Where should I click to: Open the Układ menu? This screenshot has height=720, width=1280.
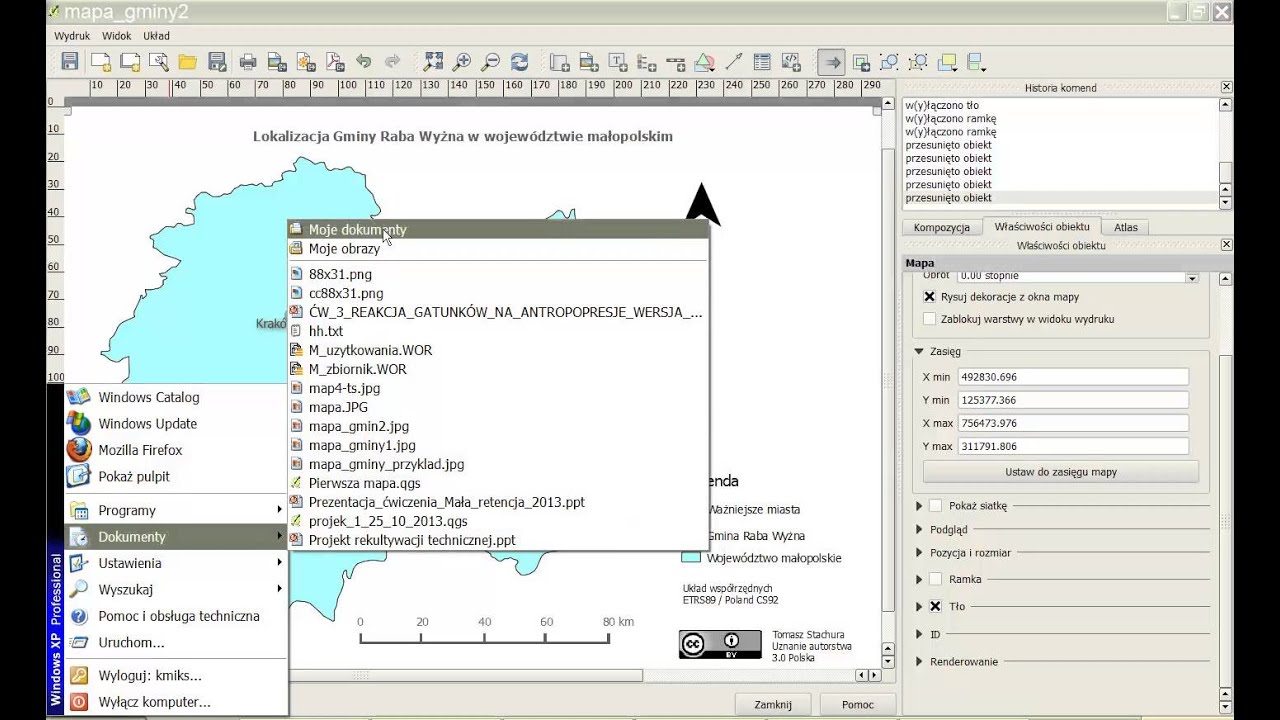(156, 35)
